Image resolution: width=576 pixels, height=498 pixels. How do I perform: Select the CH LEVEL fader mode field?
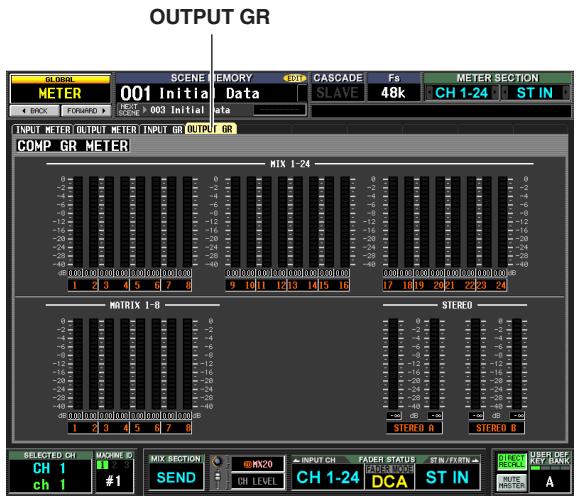(258, 481)
